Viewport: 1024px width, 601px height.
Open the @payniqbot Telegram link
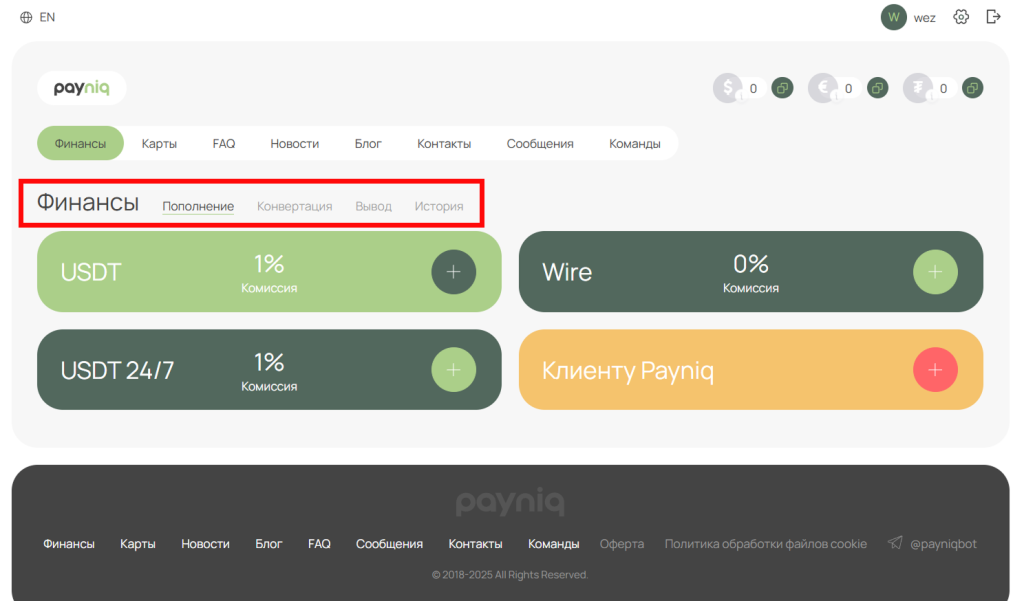coord(944,544)
